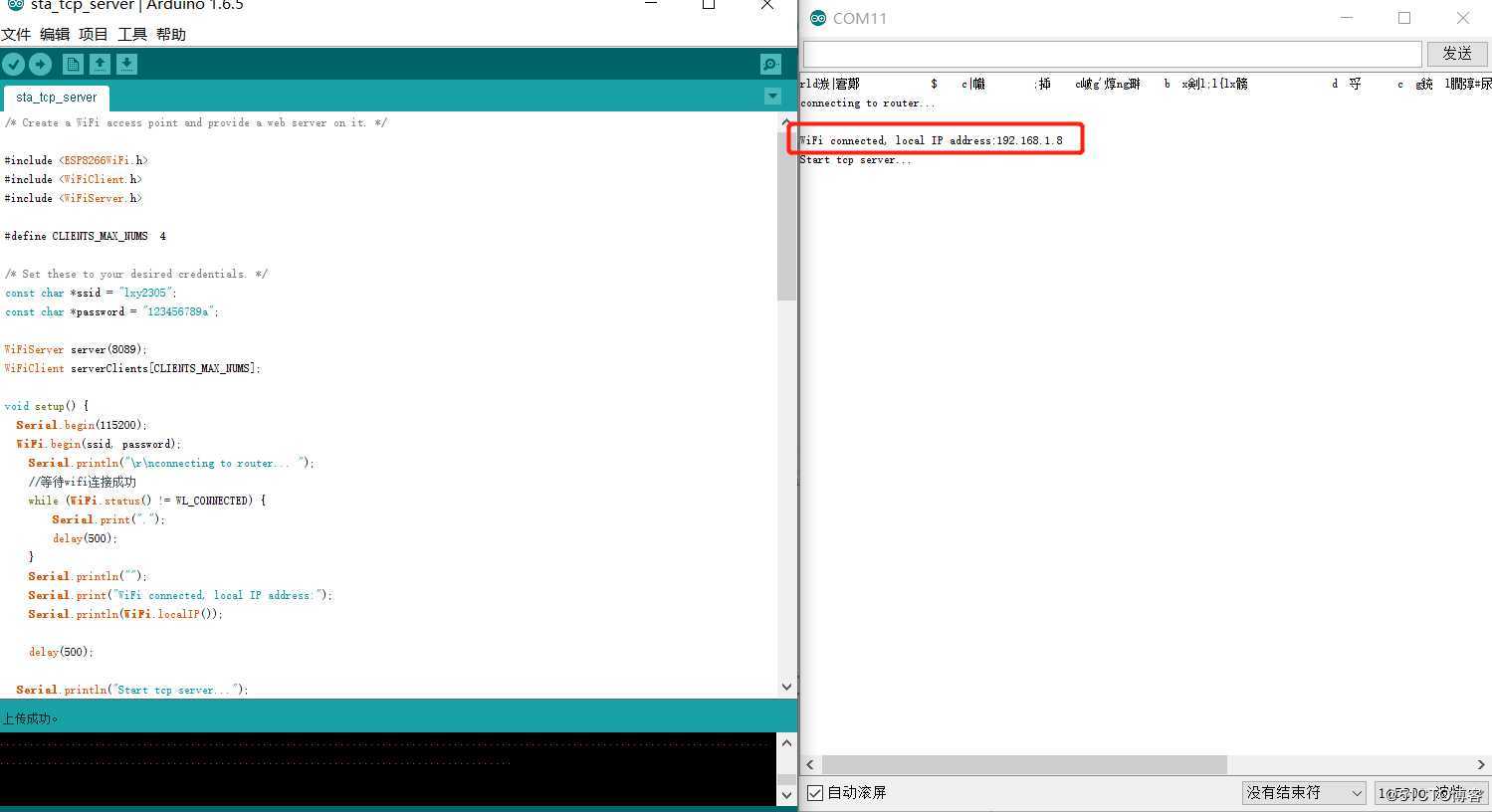This screenshot has width=1492, height=812.
Task: Open a sketch with the Open arrow icon
Action: click(100, 65)
